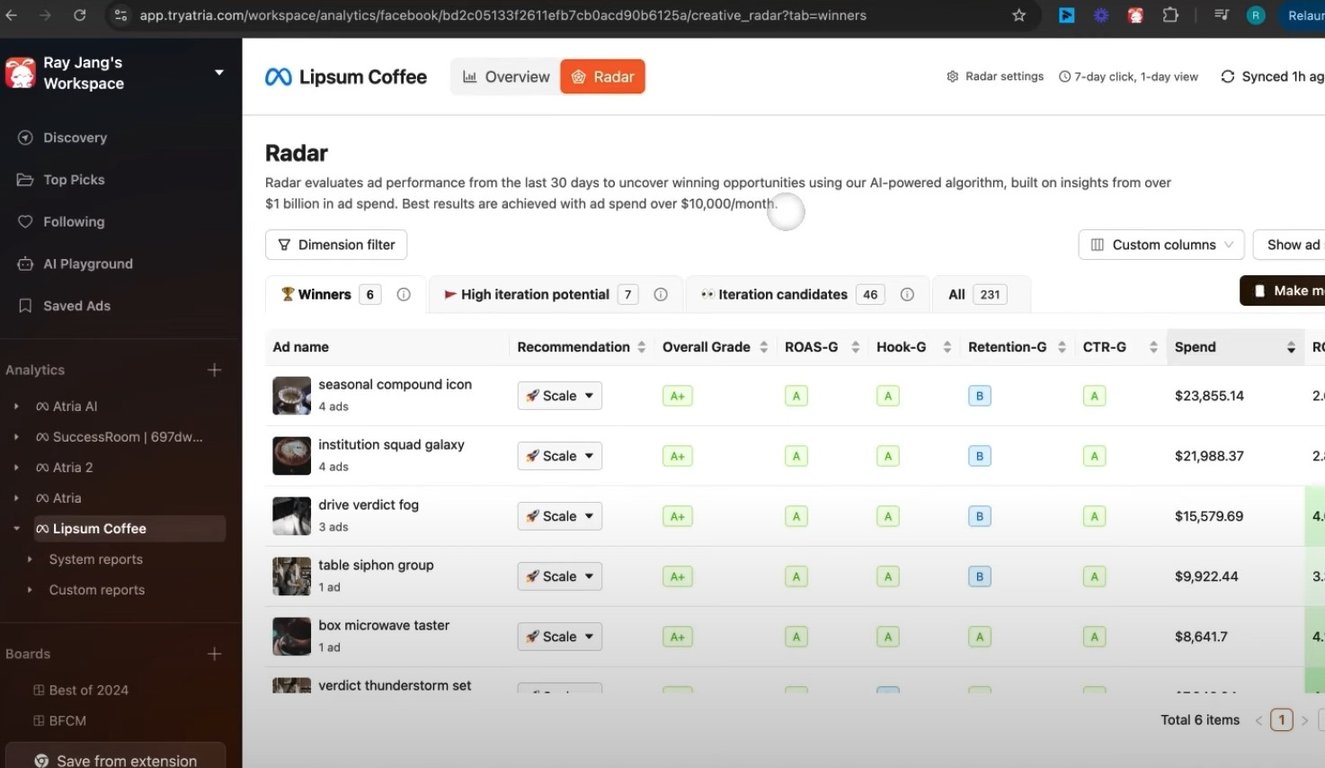The image size is (1325, 768).
Task: Open Scale dropdown for box microwave taster
Action: (x=559, y=636)
